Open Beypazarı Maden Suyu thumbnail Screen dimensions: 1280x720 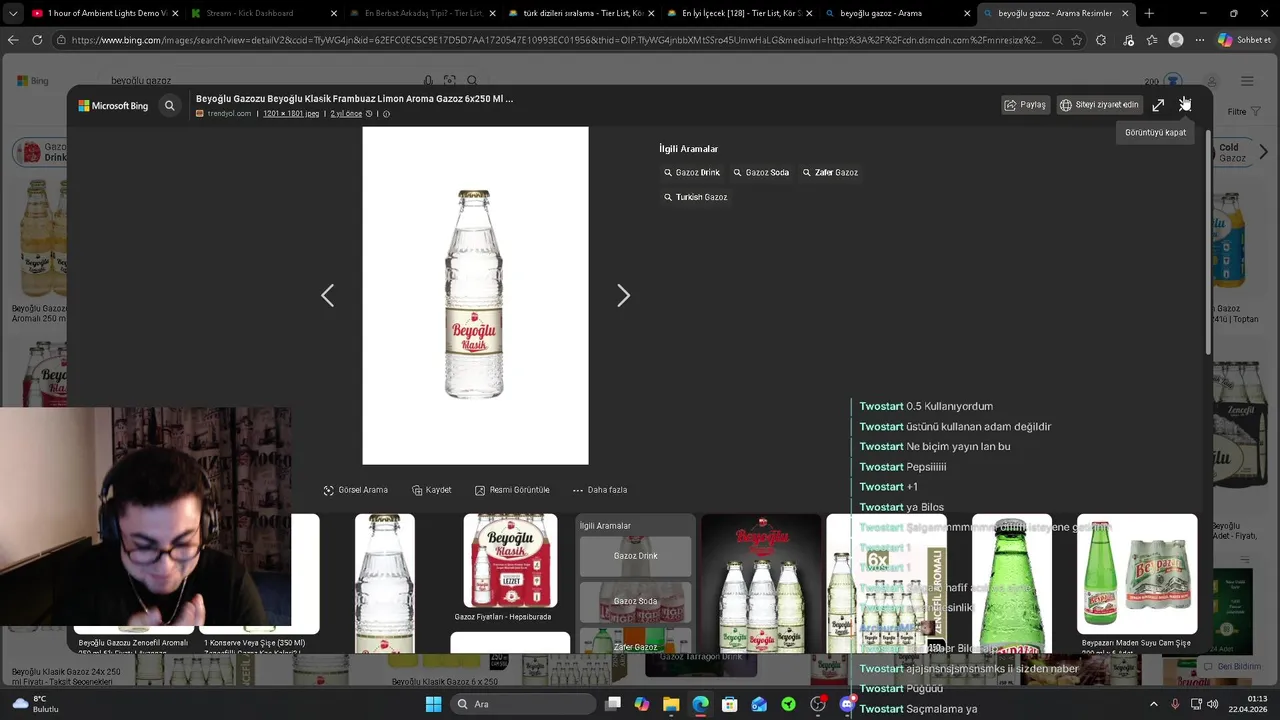pos(1136,574)
